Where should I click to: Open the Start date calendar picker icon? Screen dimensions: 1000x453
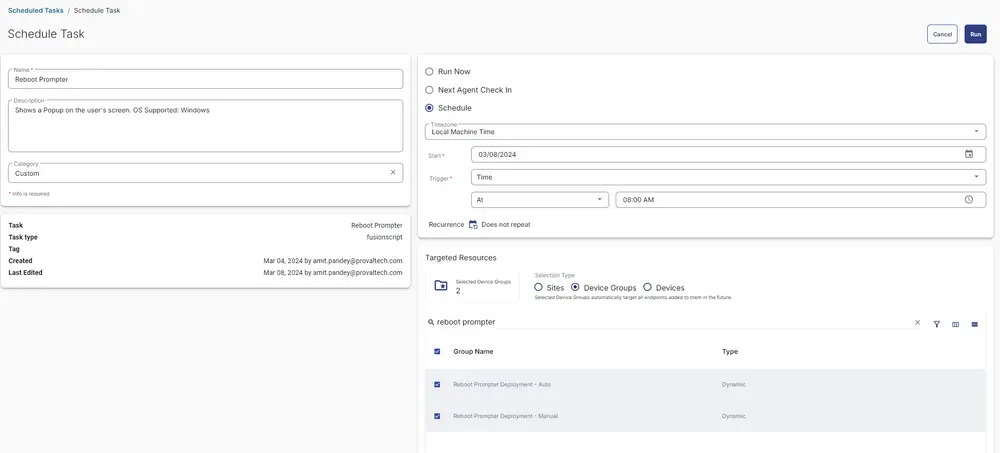969,154
